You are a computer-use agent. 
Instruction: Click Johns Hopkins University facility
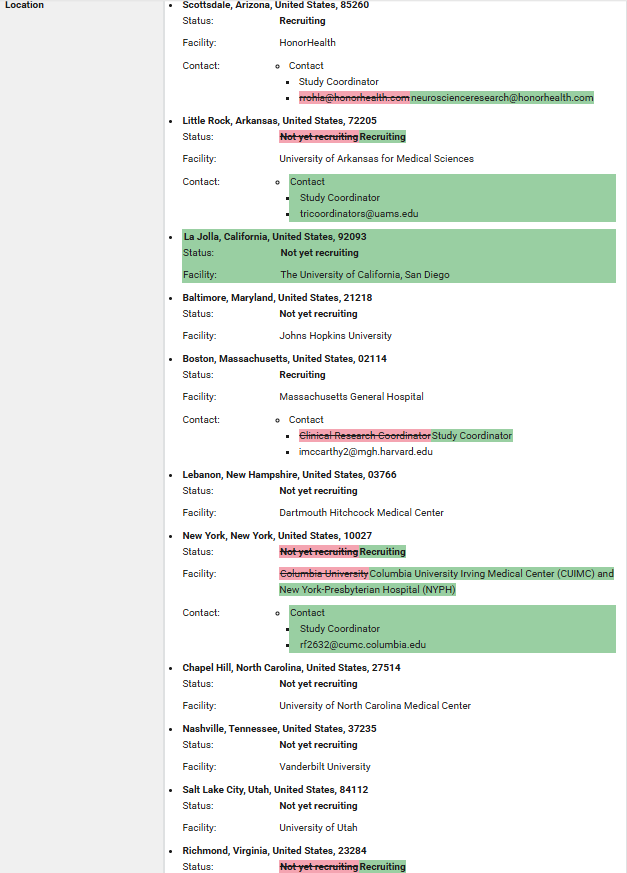(335, 336)
